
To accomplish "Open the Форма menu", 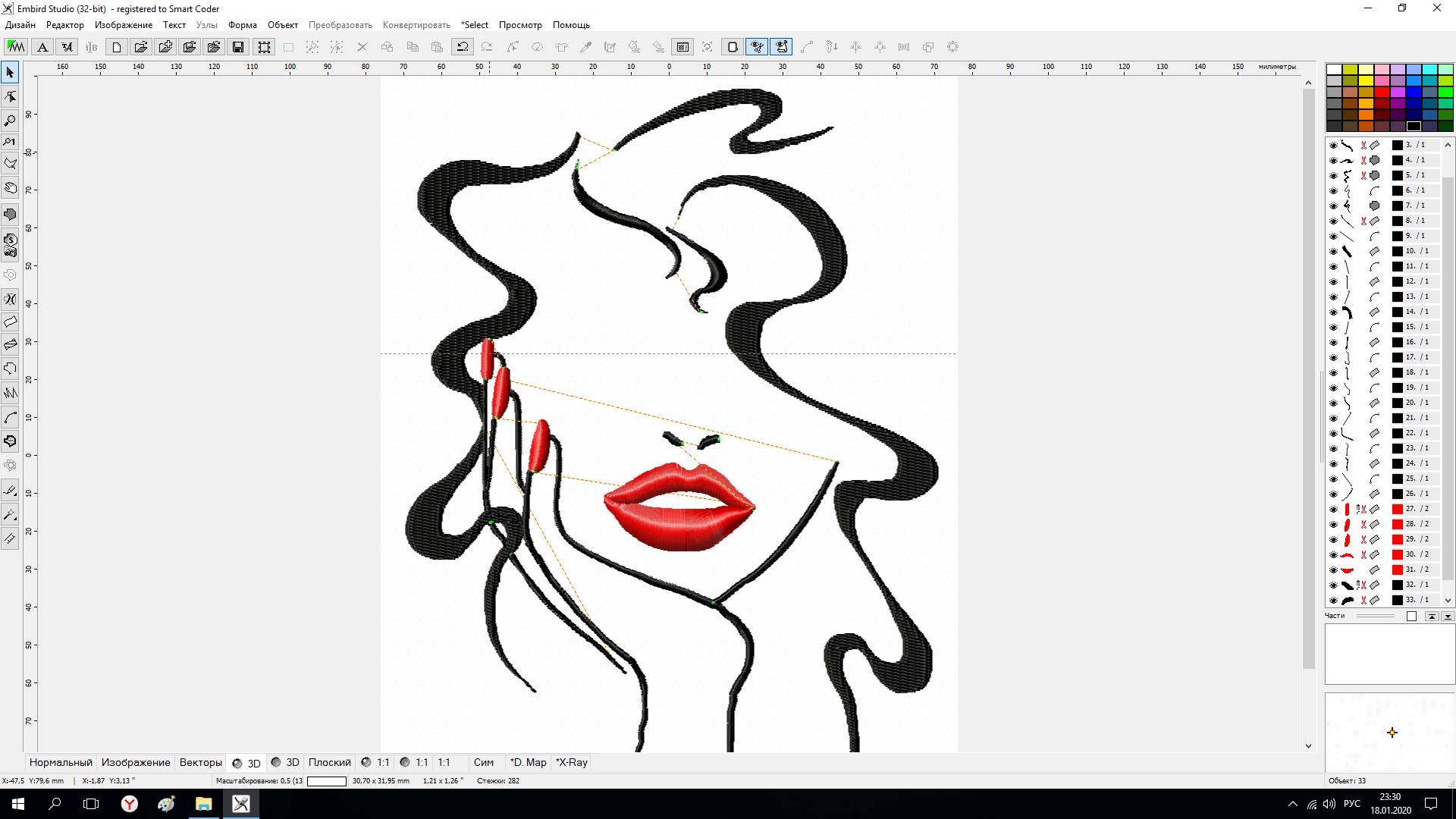I will click(242, 25).
